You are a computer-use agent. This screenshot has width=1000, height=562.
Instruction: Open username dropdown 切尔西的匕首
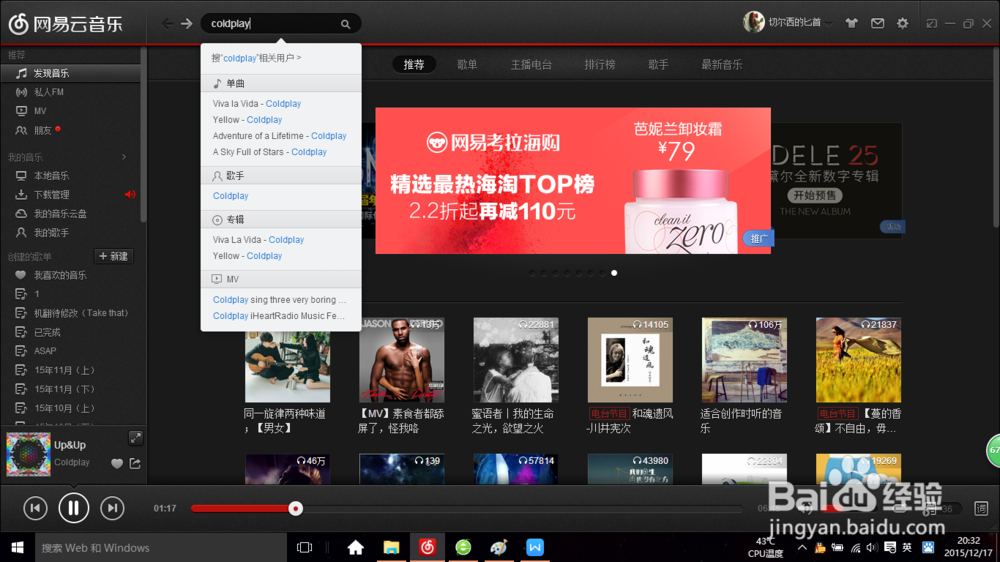(799, 22)
